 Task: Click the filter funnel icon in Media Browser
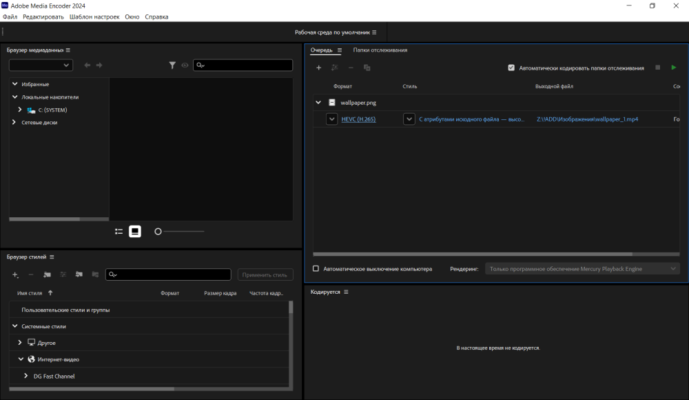pos(172,65)
